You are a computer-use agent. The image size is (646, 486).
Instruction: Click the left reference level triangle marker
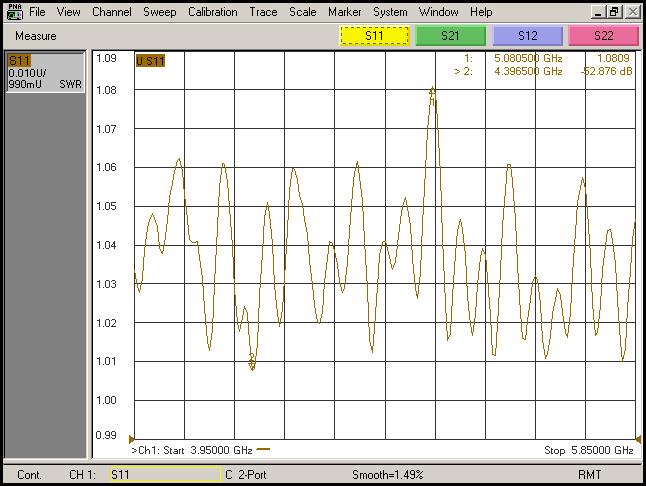coord(133,438)
